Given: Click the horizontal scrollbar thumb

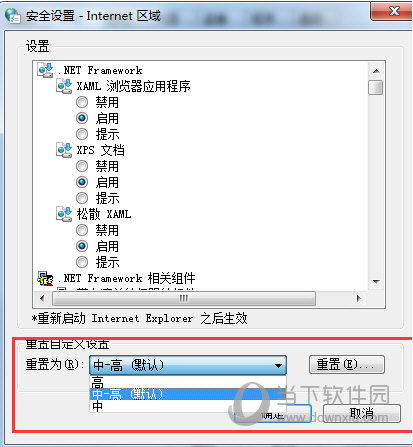Looking at the screenshot, I should [x=184, y=298].
